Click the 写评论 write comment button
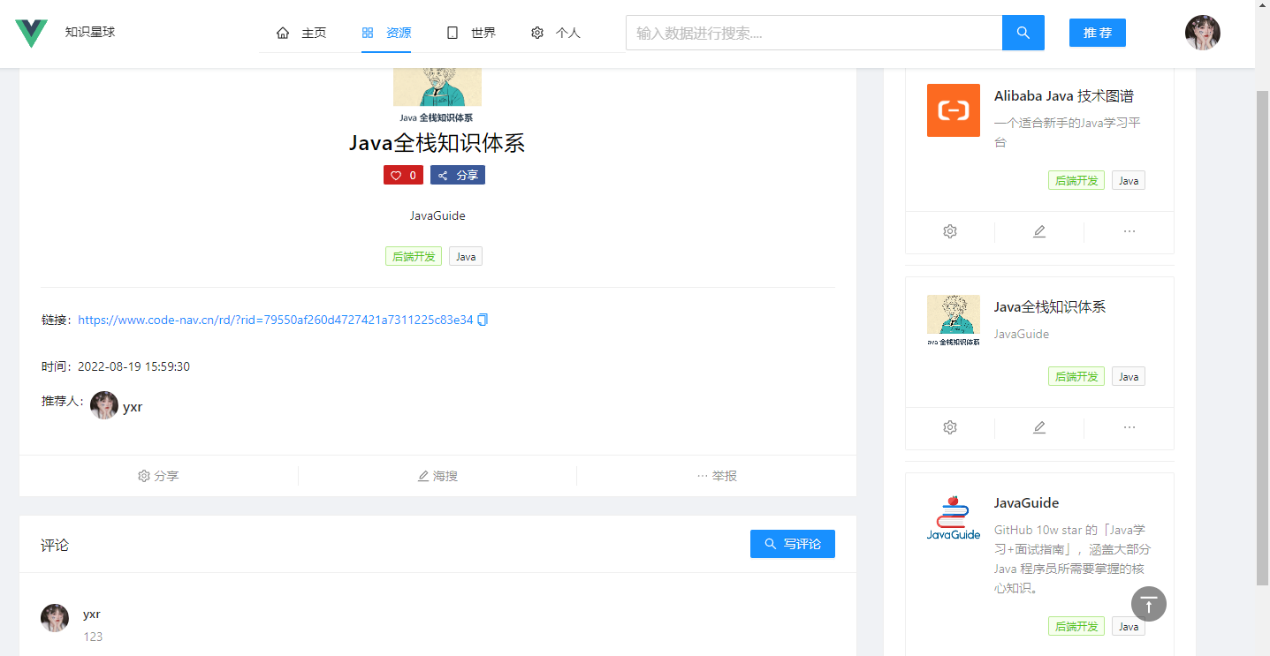 (x=792, y=544)
